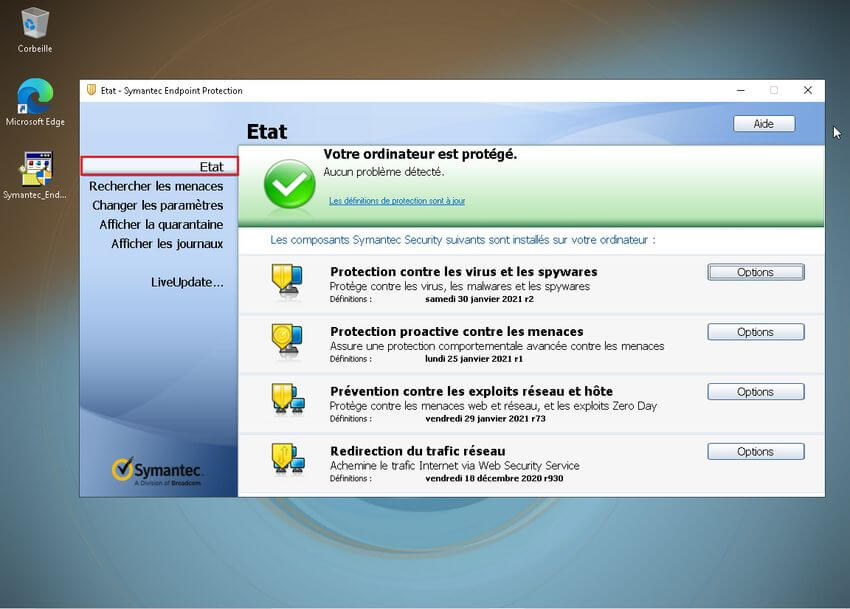Screen dimensions: 850x609
Task: Click the Aide help button
Action: tap(764, 124)
